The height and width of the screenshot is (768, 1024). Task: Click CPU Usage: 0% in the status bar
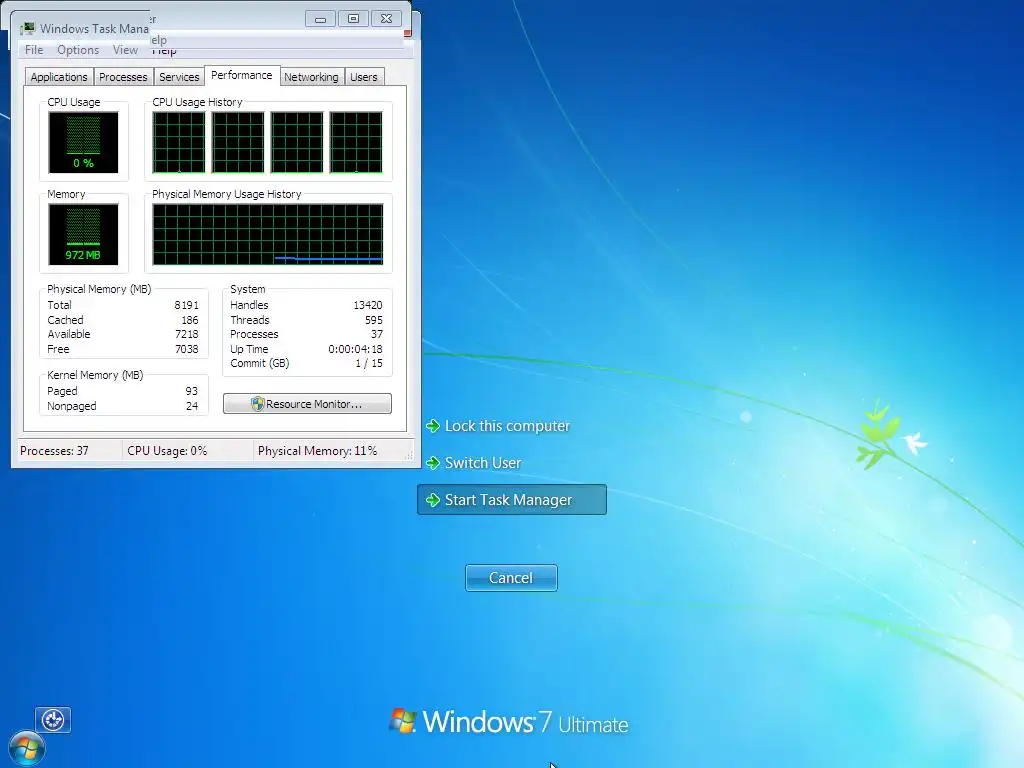[167, 451]
